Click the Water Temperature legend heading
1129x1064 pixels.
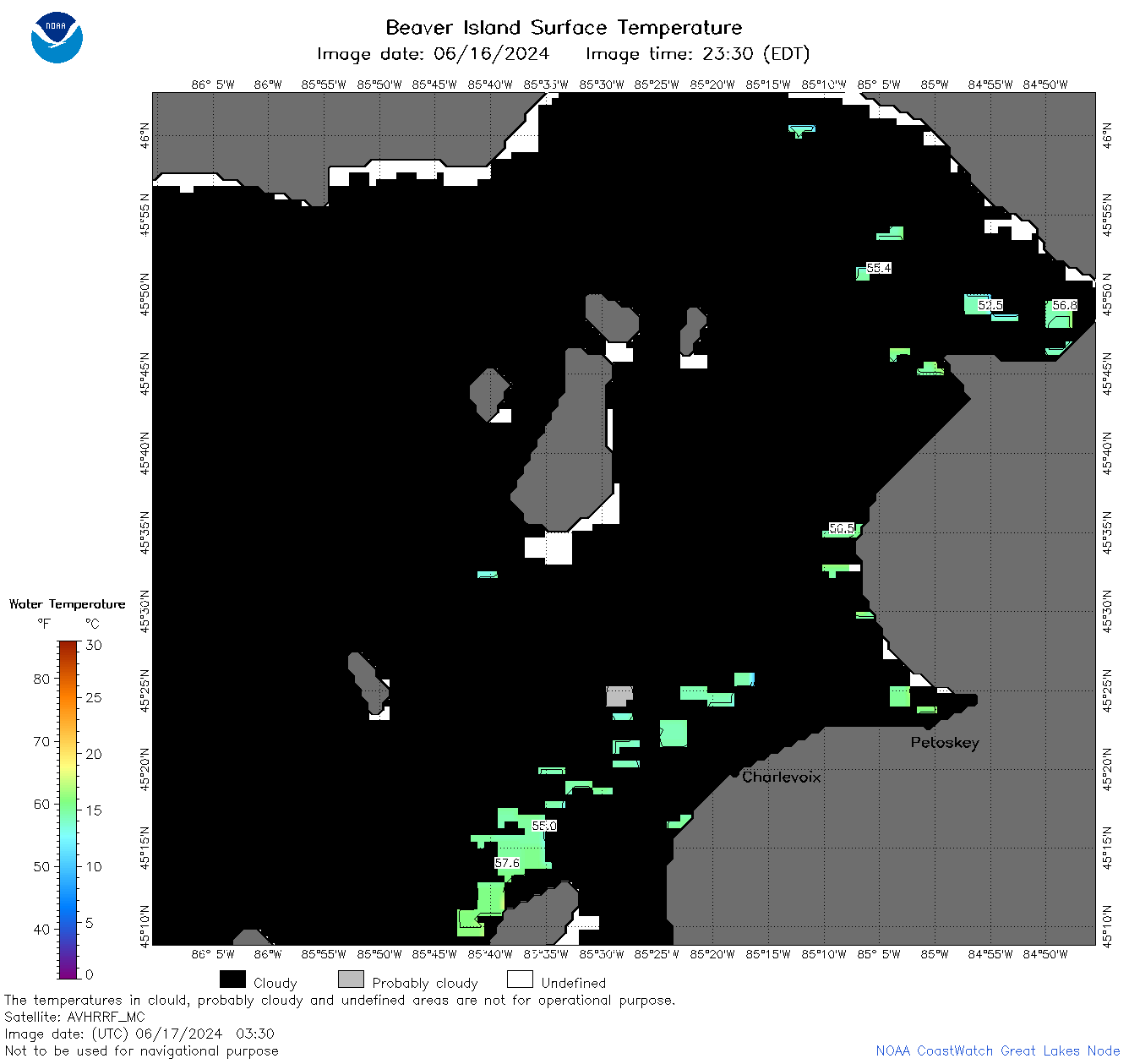68,604
